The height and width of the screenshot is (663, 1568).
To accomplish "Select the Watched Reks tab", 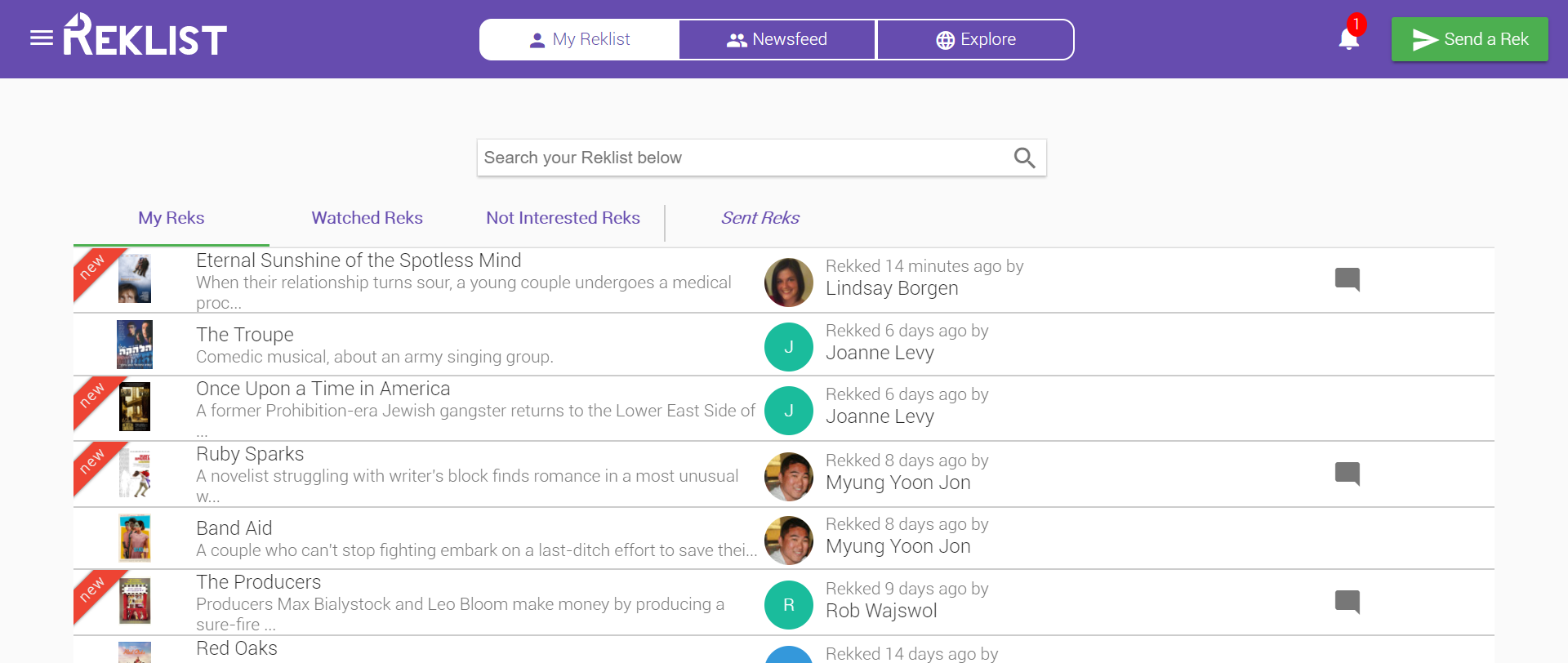I will [x=367, y=218].
